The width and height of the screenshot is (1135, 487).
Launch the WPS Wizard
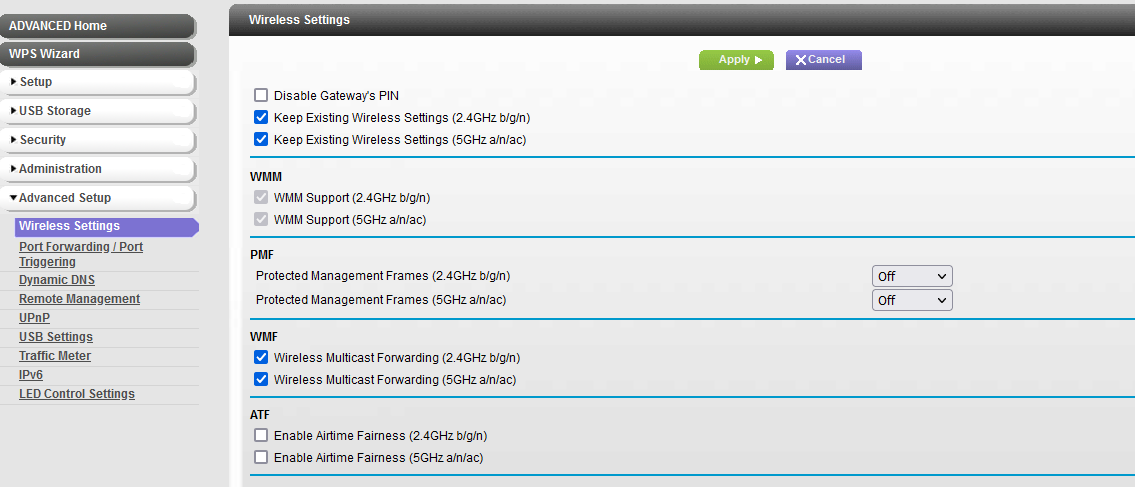[98, 54]
